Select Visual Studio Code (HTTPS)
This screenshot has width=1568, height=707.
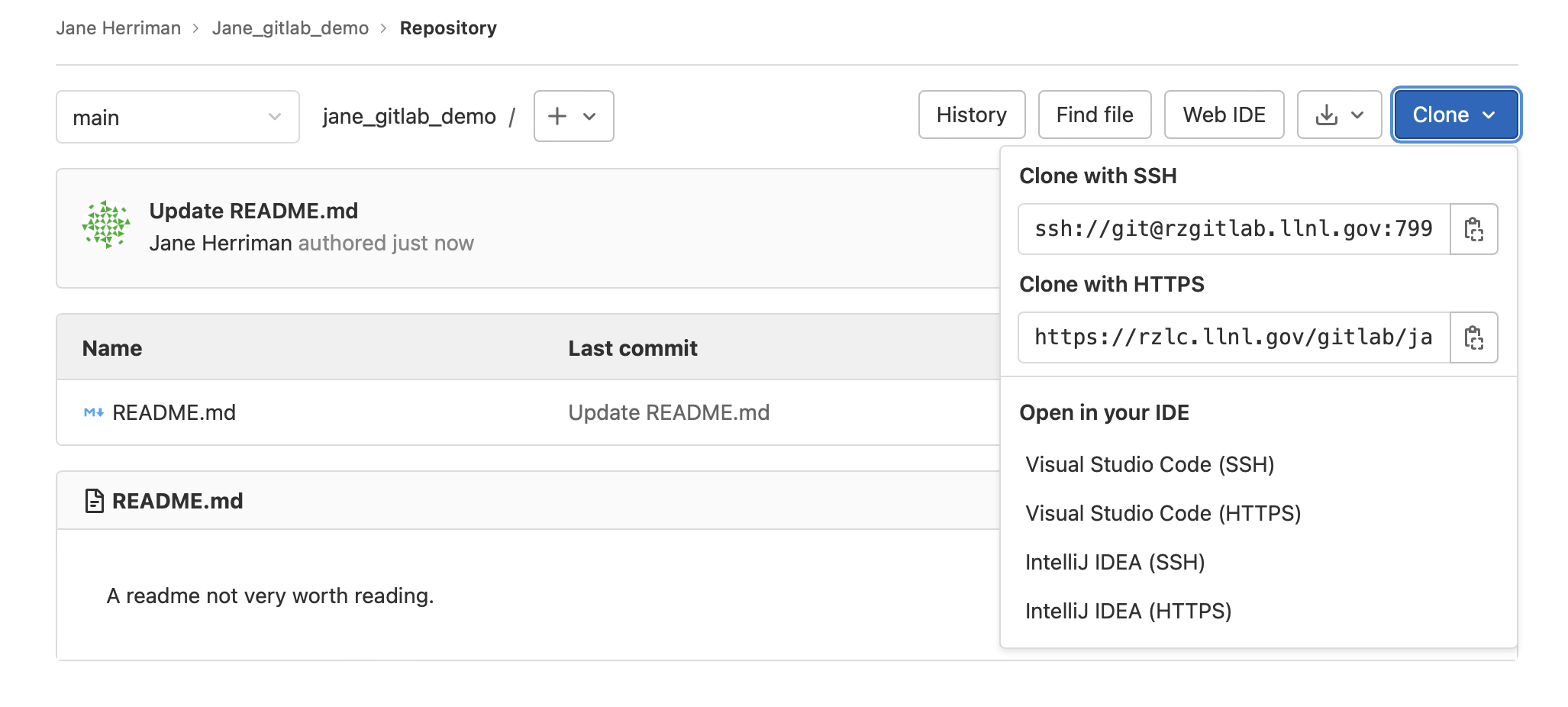(x=1163, y=513)
